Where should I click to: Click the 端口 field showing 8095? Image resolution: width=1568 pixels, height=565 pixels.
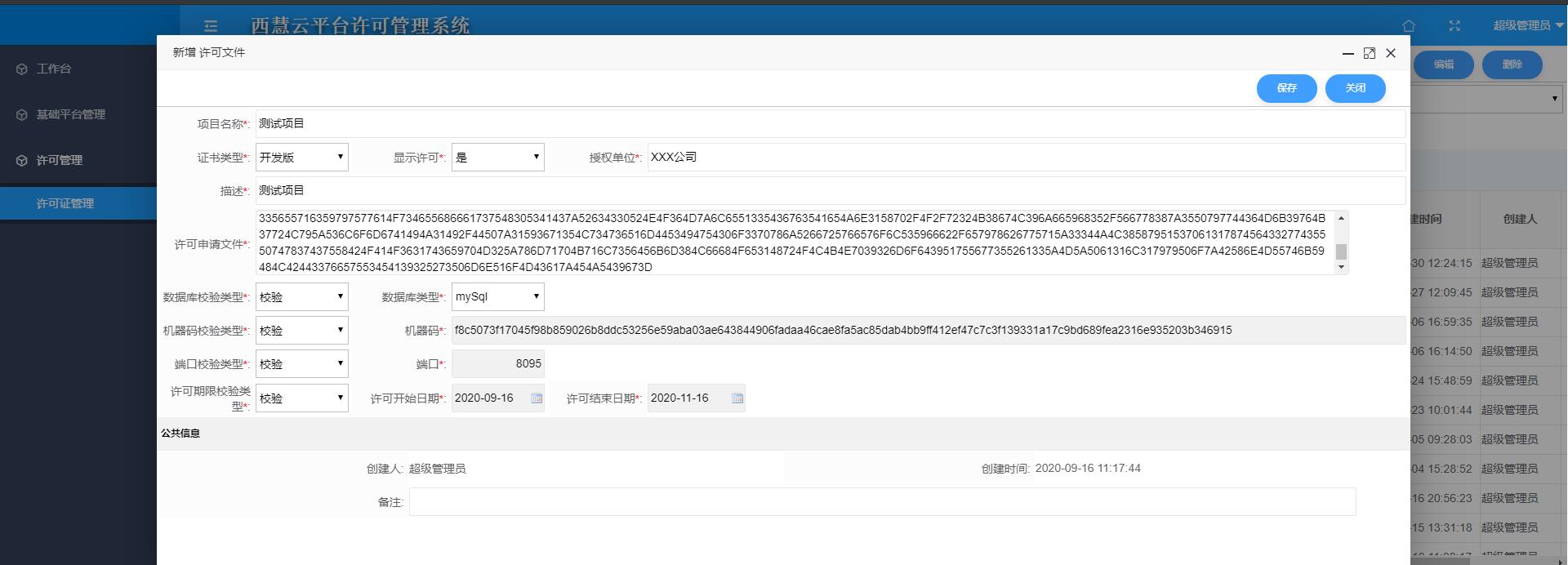click(x=498, y=363)
